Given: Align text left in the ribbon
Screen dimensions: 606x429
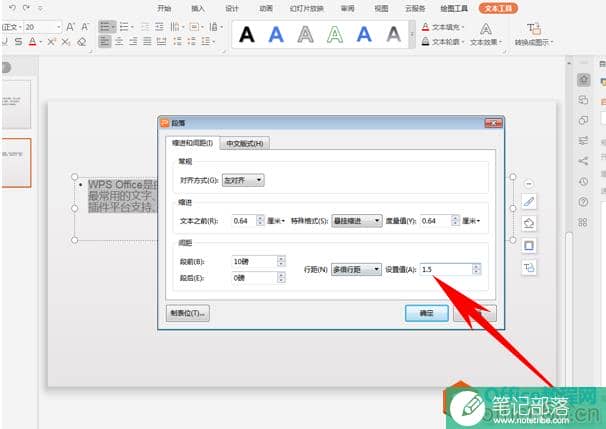Looking at the screenshot, I should tap(105, 41).
